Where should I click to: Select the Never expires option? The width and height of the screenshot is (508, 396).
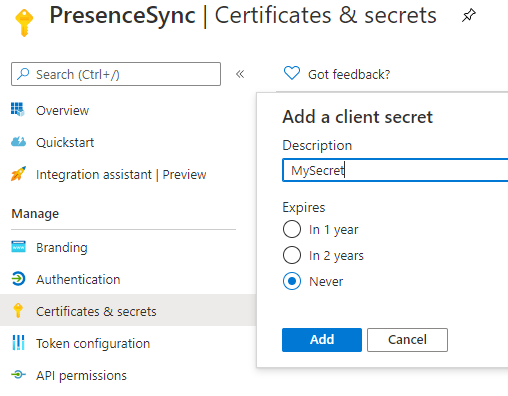pos(292,281)
